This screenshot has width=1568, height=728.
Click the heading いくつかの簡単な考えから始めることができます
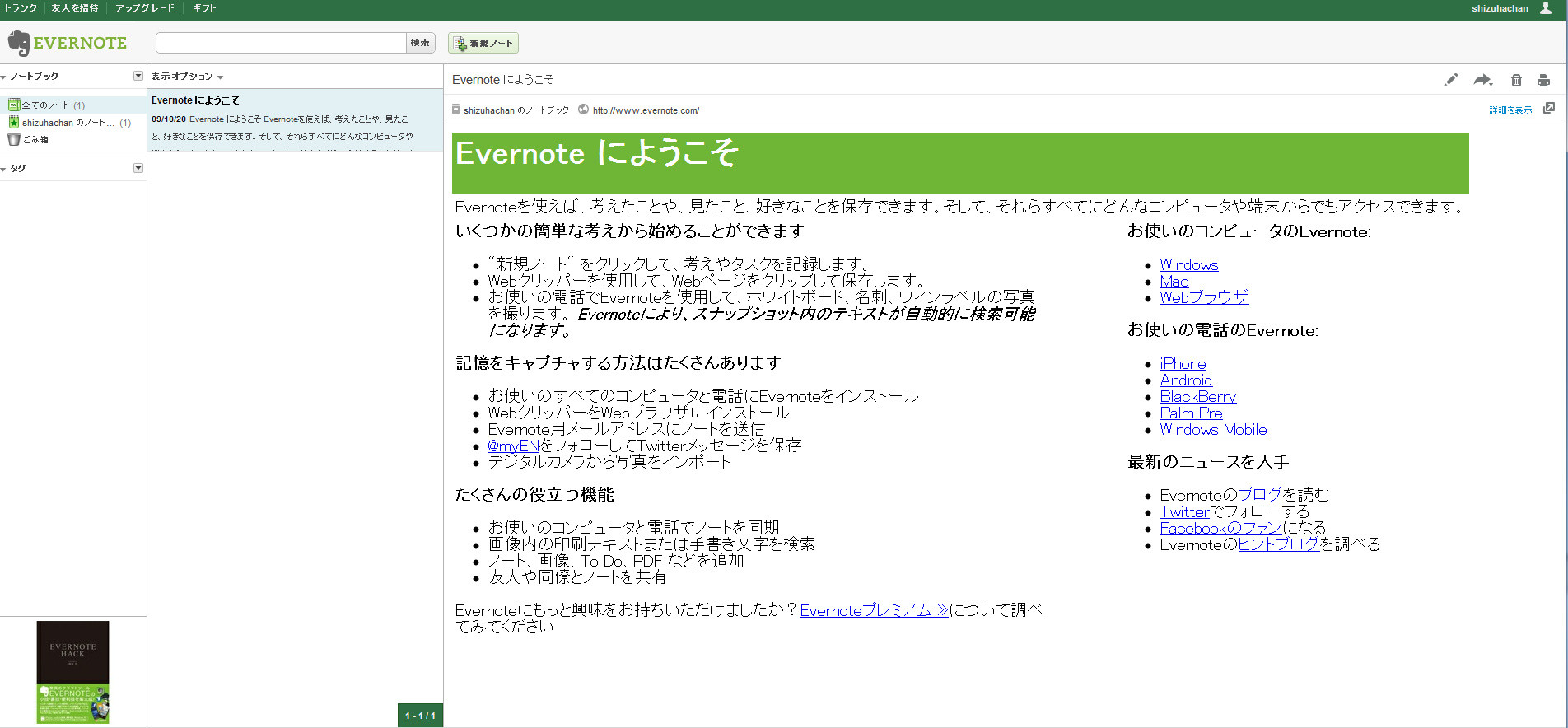(630, 231)
